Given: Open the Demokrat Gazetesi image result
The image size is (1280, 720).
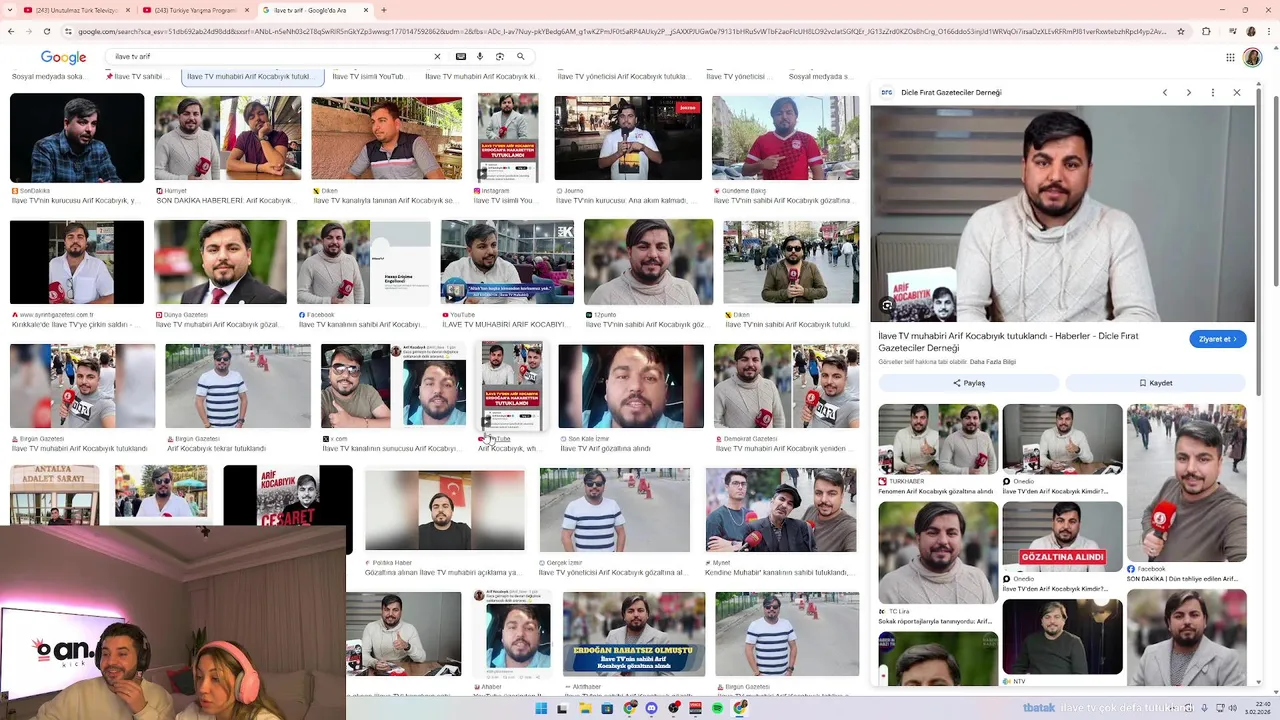Looking at the screenshot, I should 786,386.
